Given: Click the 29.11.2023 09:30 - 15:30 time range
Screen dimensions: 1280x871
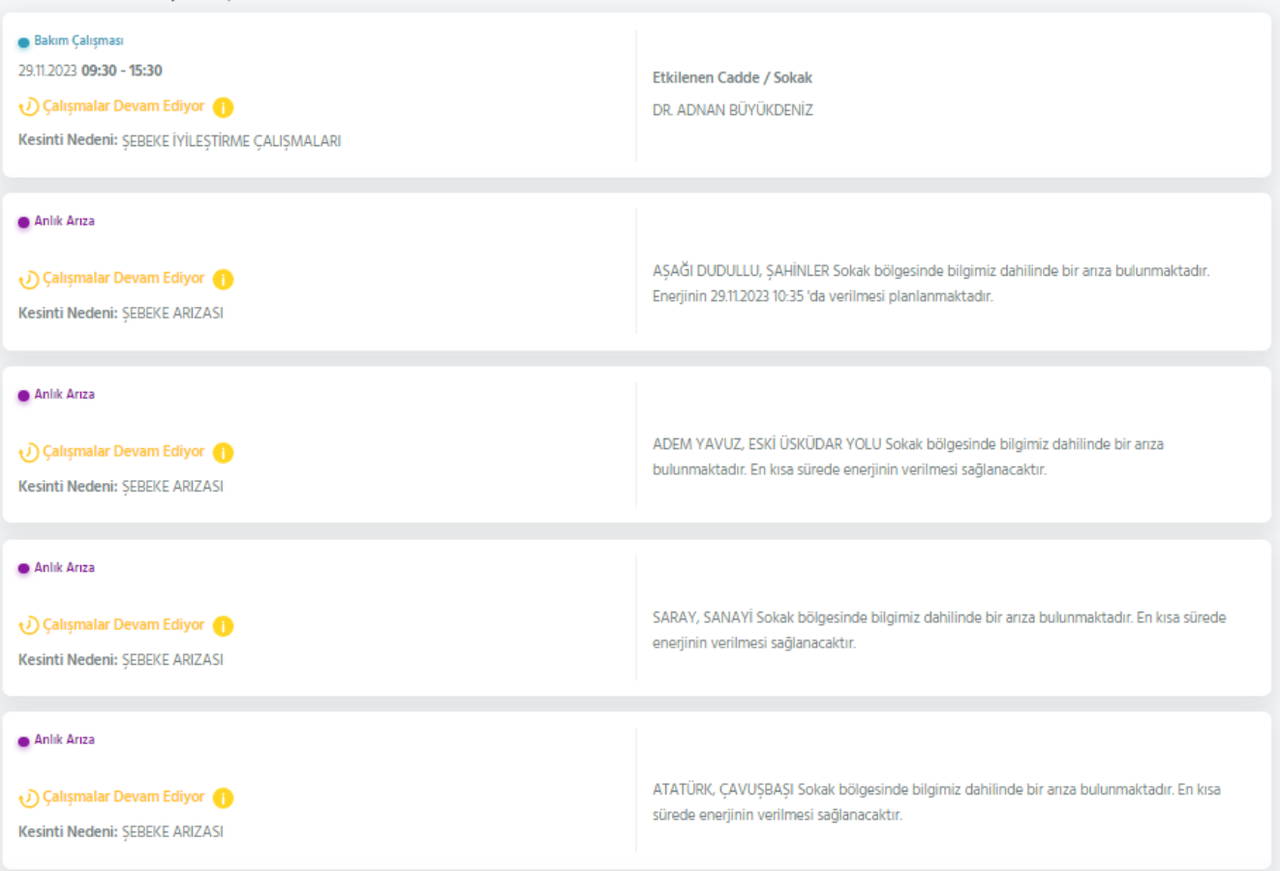Looking at the screenshot, I should pyautogui.click(x=90, y=71).
